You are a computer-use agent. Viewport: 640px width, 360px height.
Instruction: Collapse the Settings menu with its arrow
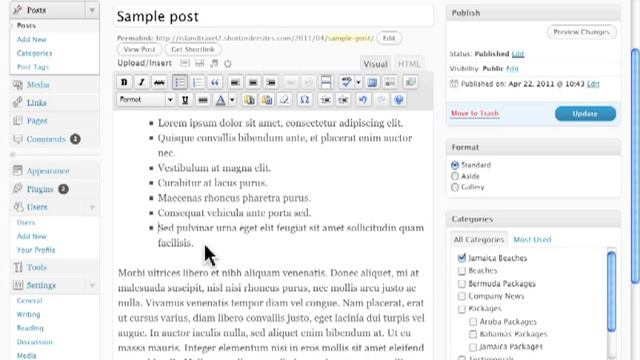click(92, 285)
